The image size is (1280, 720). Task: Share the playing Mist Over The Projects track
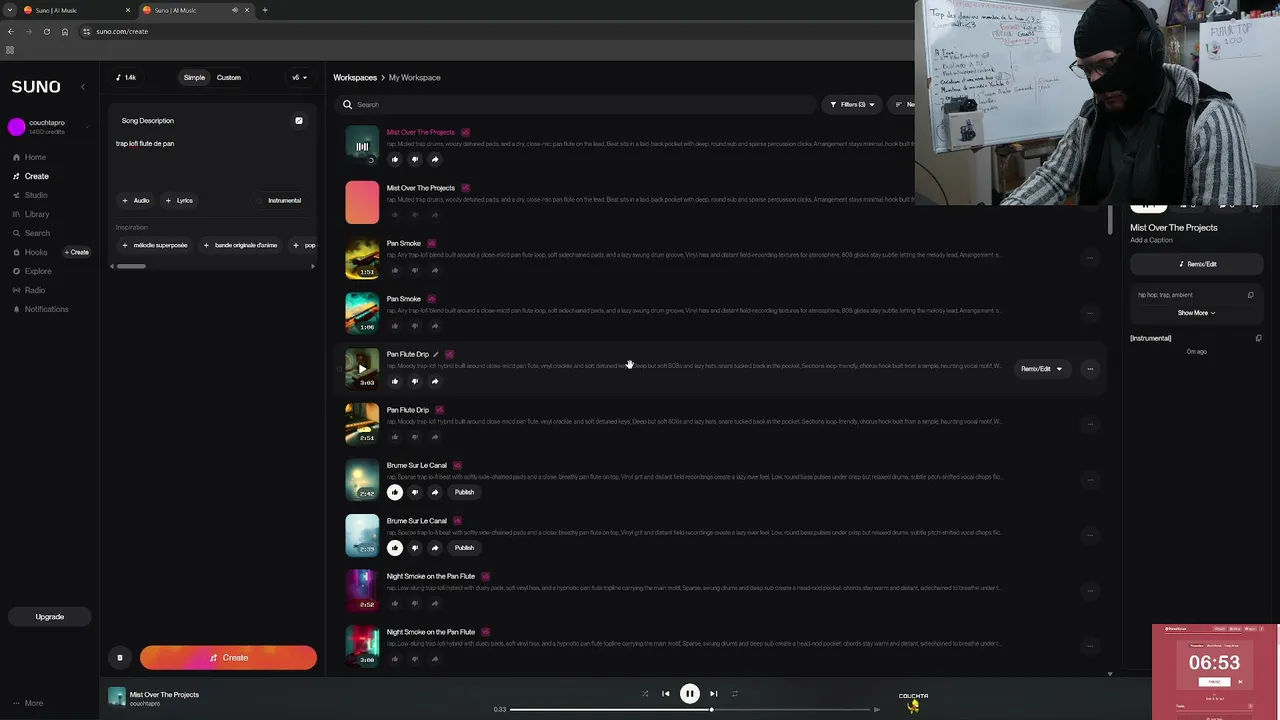[x=435, y=159]
